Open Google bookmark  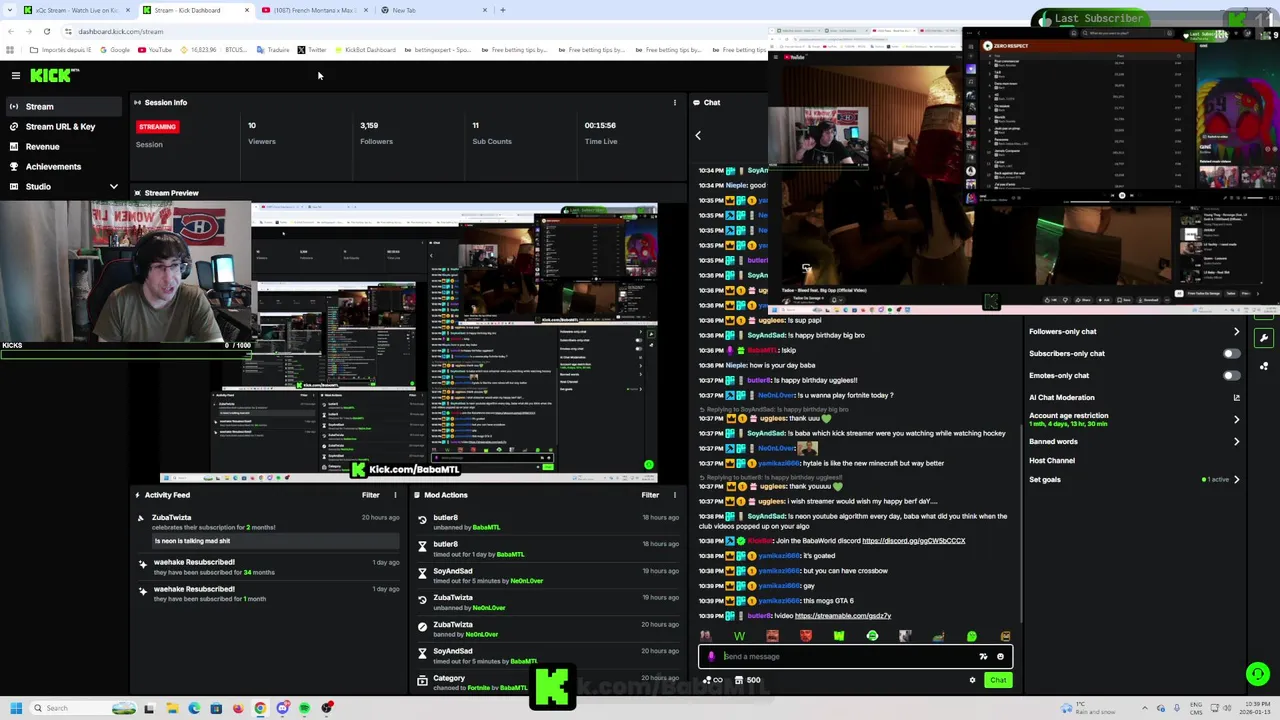coord(115,50)
